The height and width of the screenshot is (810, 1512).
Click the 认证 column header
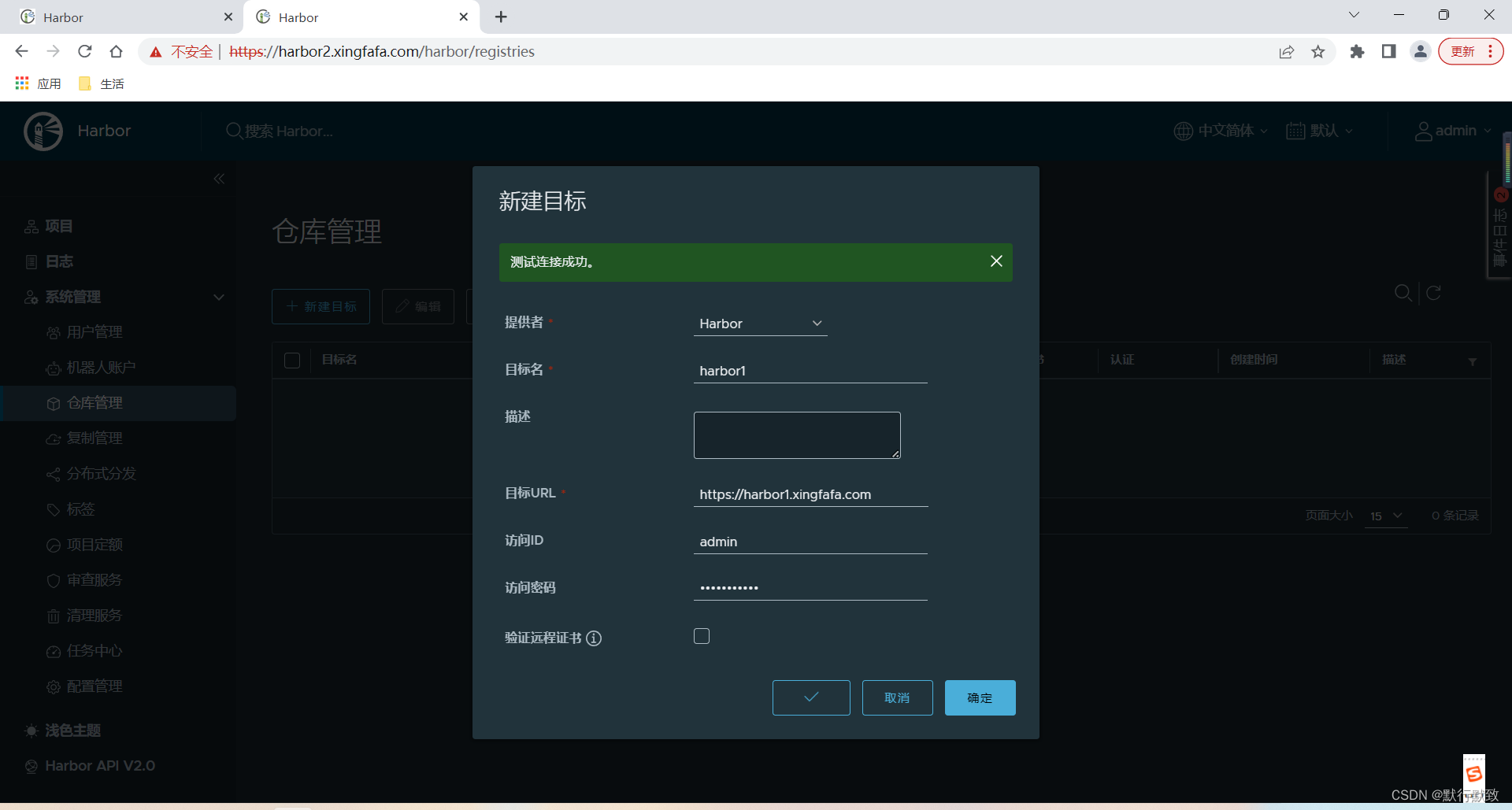[1122, 360]
